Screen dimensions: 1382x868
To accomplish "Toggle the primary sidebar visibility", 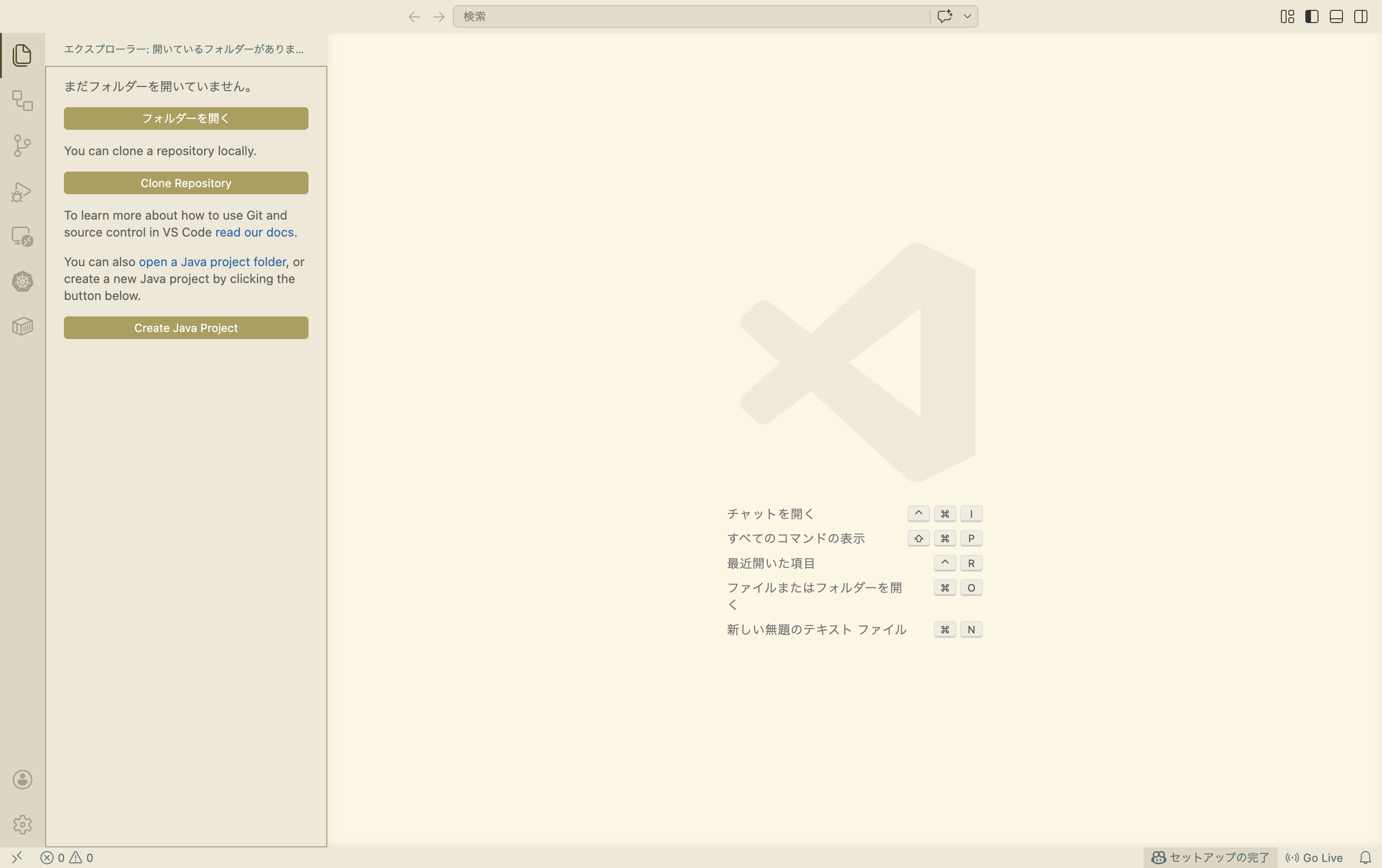I will [x=1311, y=16].
